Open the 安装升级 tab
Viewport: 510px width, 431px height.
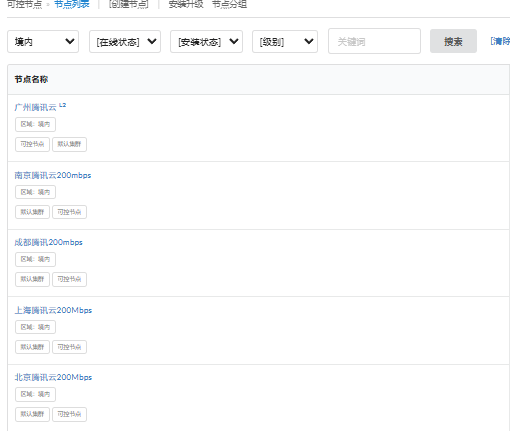point(186,4)
